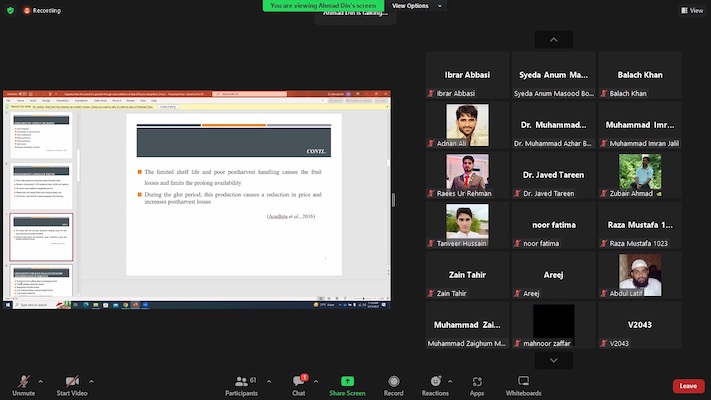
Task: Open the Apps panel
Action: (x=477, y=385)
